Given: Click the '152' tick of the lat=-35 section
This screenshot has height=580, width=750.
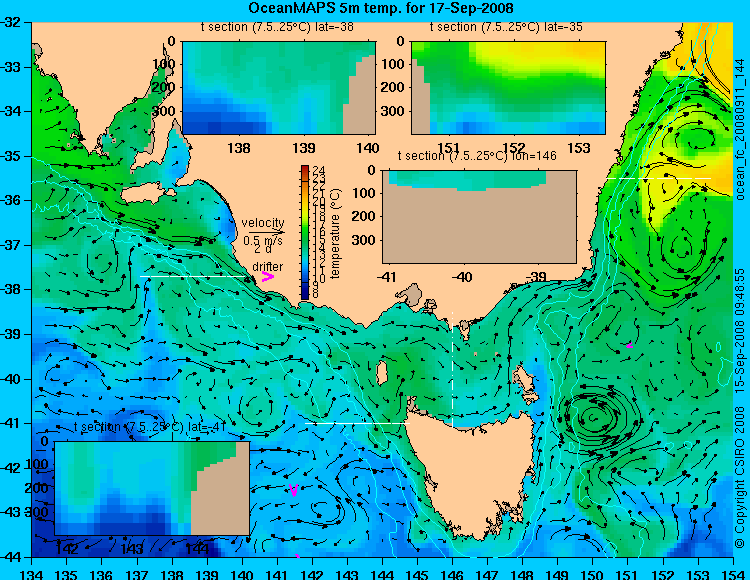Looking at the screenshot, I should (514, 148).
